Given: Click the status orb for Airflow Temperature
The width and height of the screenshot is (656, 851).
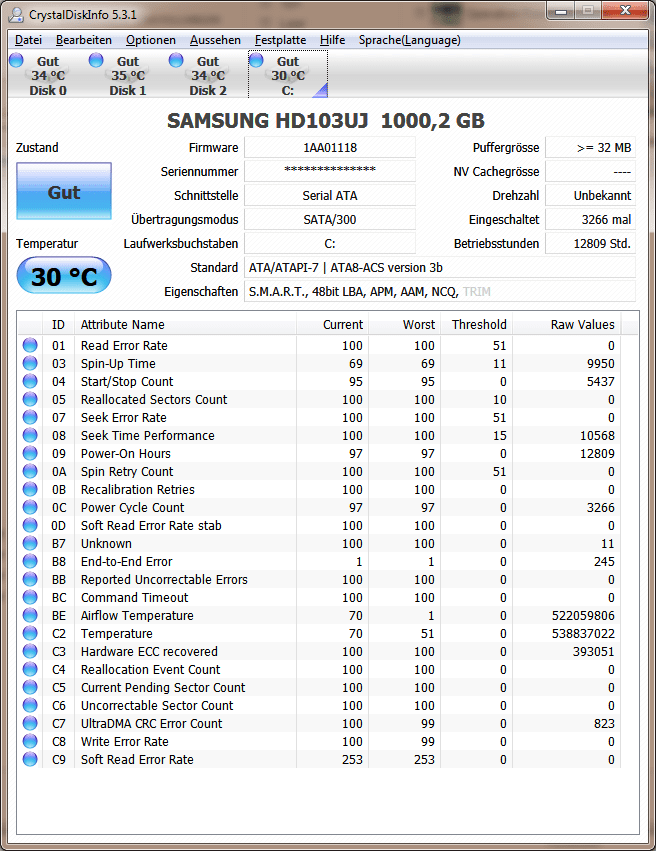Looking at the screenshot, I should (x=30, y=615).
